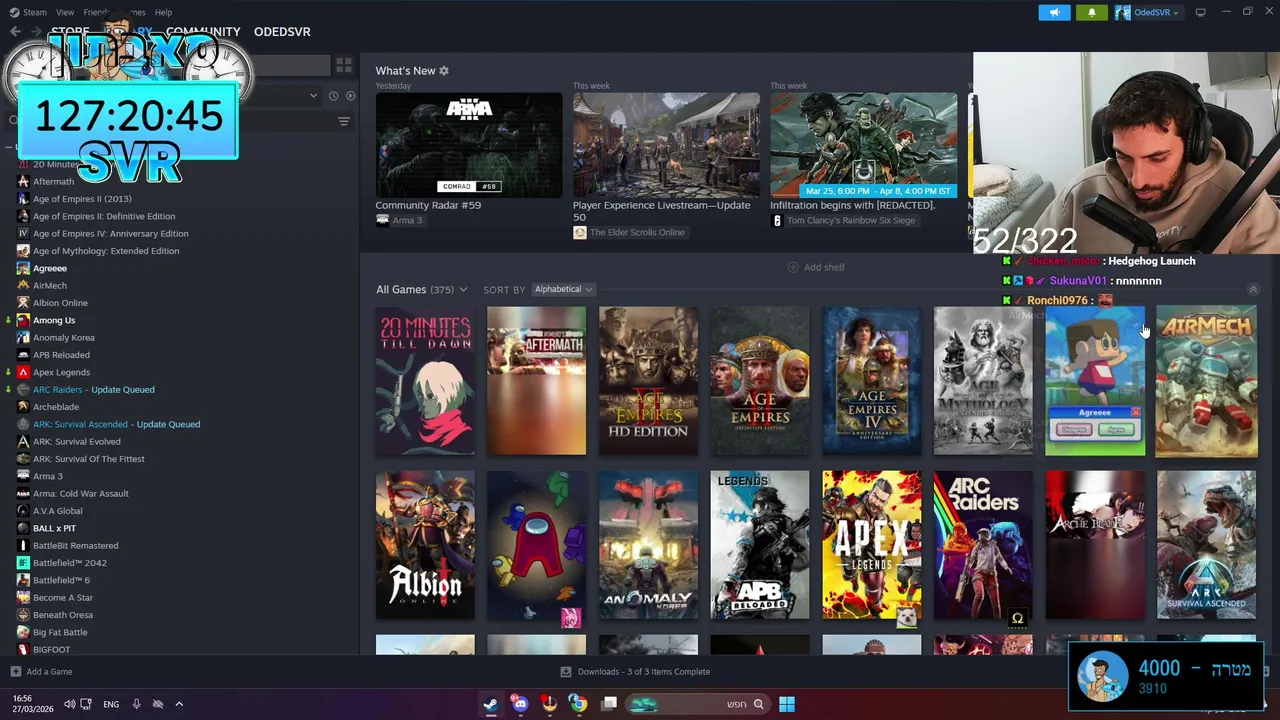The height and width of the screenshot is (720, 1280).
Task: Select the ARC Raiders cover
Action: pos(983,545)
